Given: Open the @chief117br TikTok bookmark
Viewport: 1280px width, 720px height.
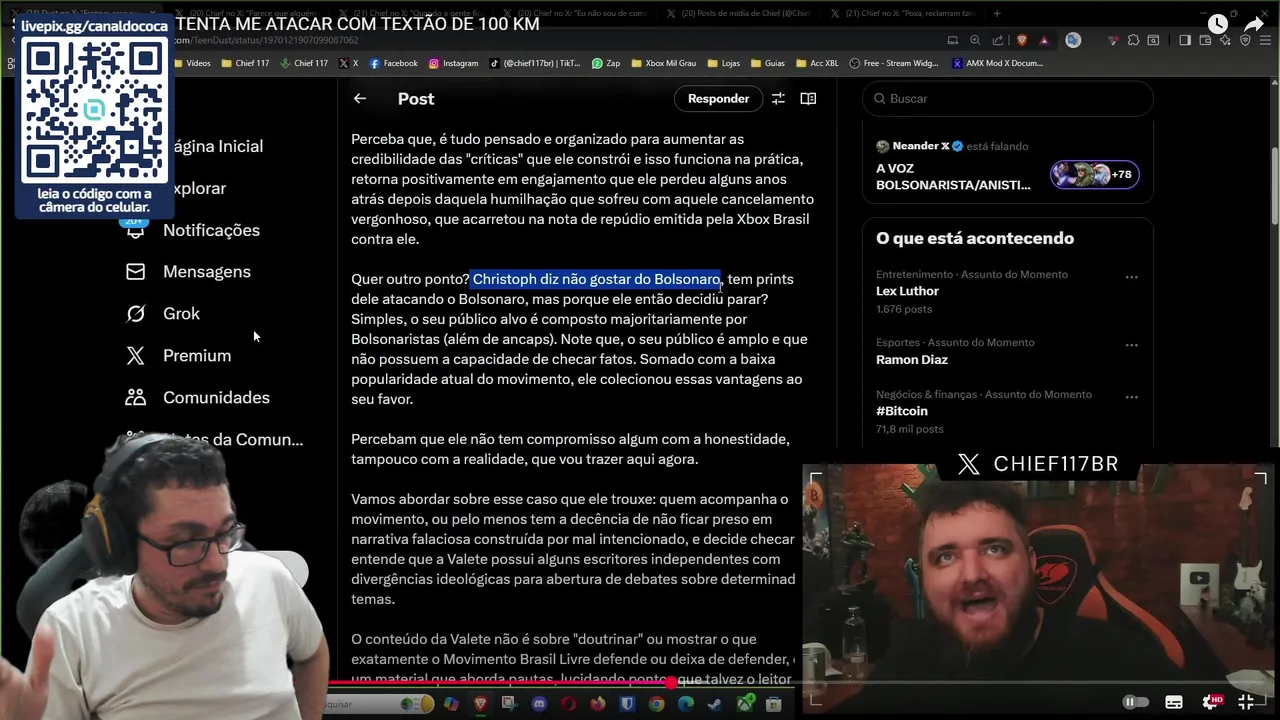Looking at the screenshot, I should 535,63.
